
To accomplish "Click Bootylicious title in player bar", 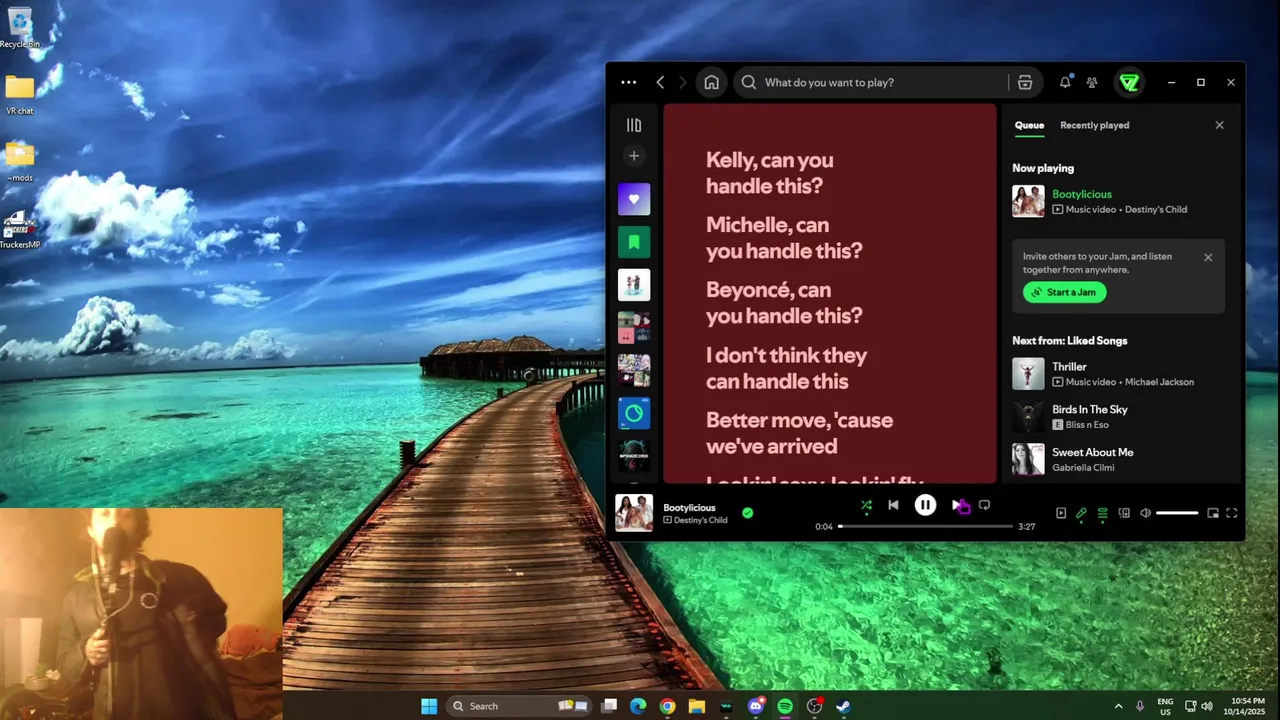I will (689, 508).
